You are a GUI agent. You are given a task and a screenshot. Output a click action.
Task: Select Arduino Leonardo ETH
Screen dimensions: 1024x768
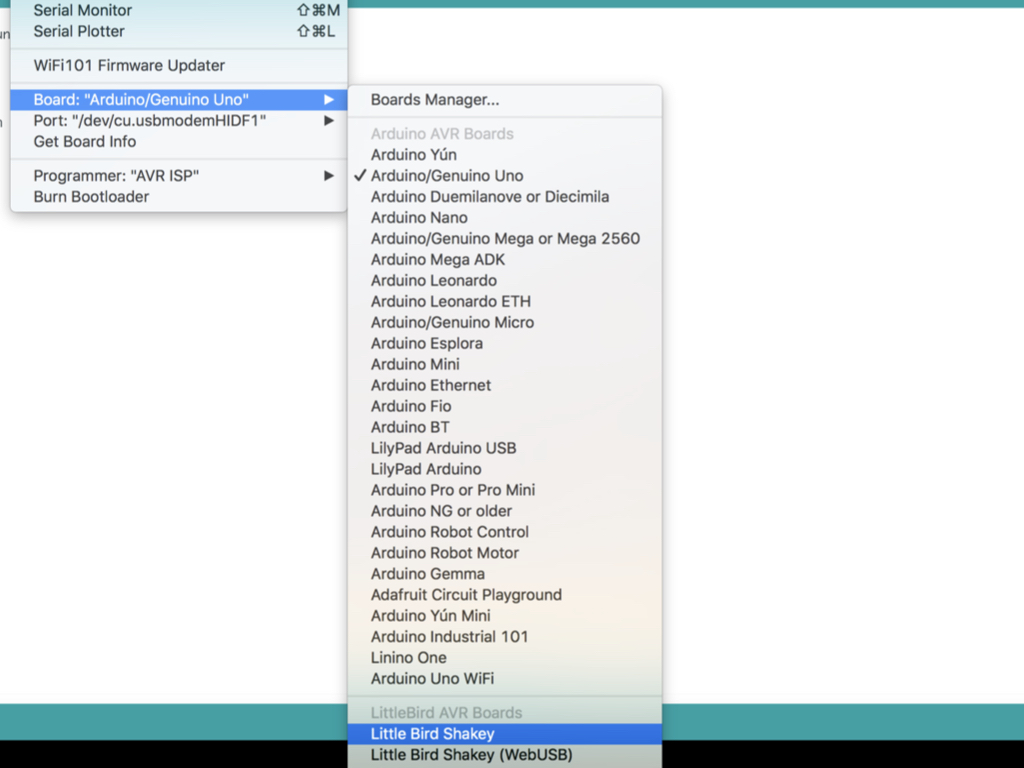point(505,301)
